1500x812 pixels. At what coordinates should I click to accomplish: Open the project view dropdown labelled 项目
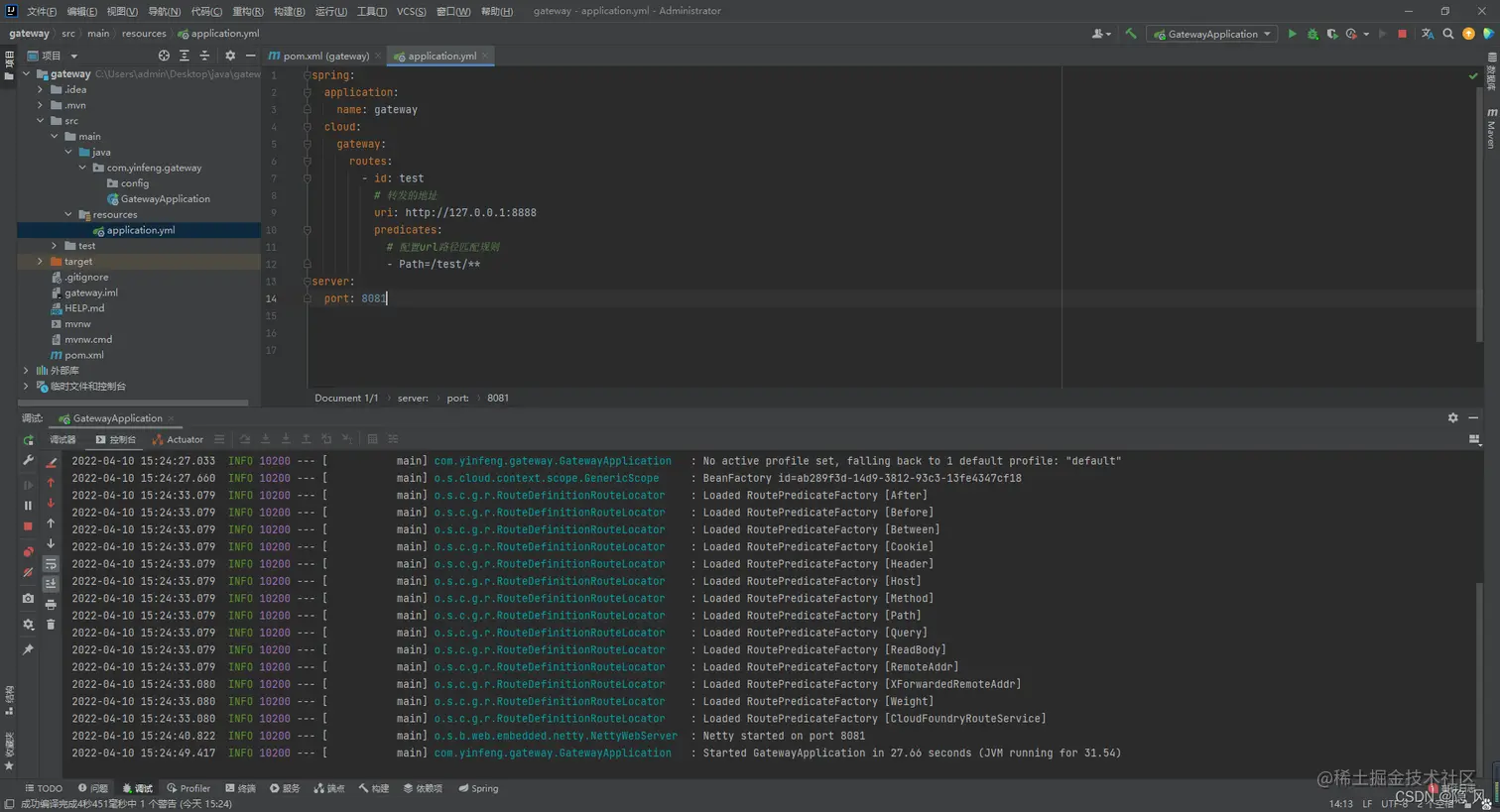pyautogui.click(x=53, y=56)
